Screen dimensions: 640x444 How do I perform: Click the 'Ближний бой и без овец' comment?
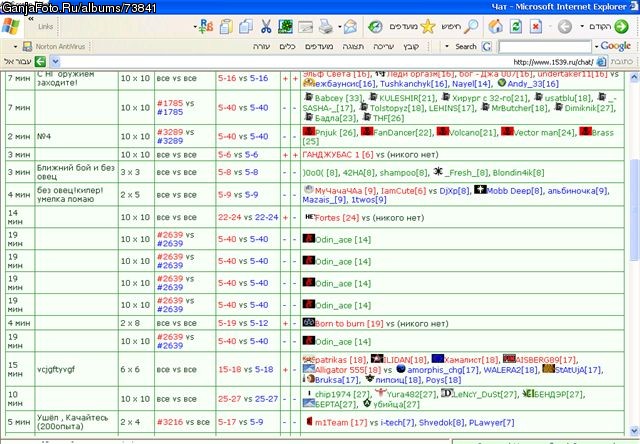point(76,172)
